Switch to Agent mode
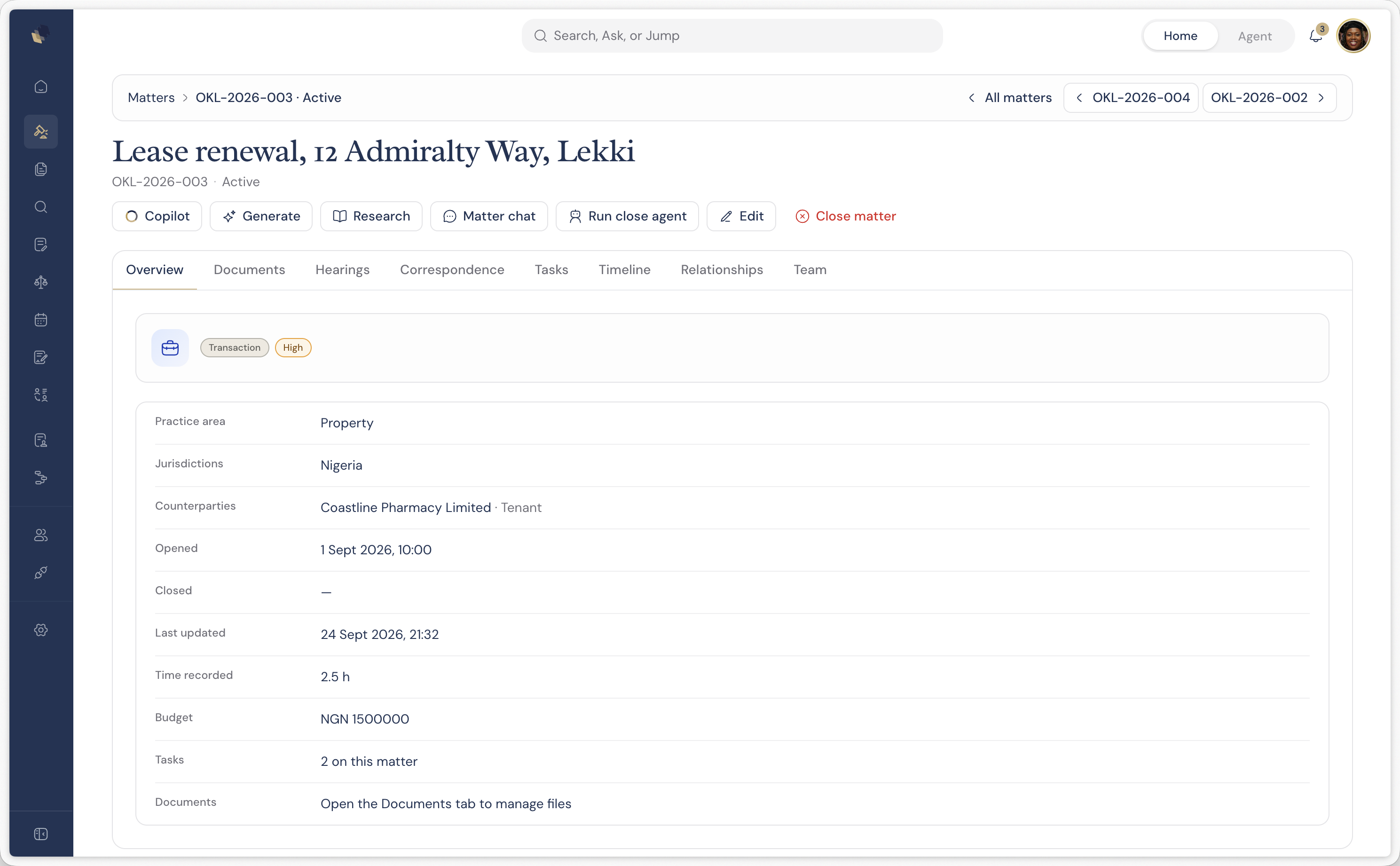Viewport: 1400px width, 866px height. (x=1255, y=36)
